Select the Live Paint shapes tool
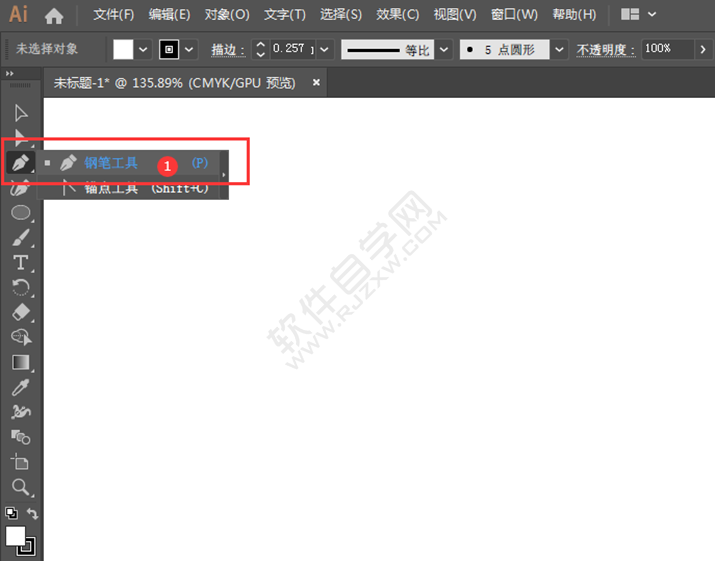The width and height of the screenshot is (715, 561). pyautogui.click(x=21, y=437)
